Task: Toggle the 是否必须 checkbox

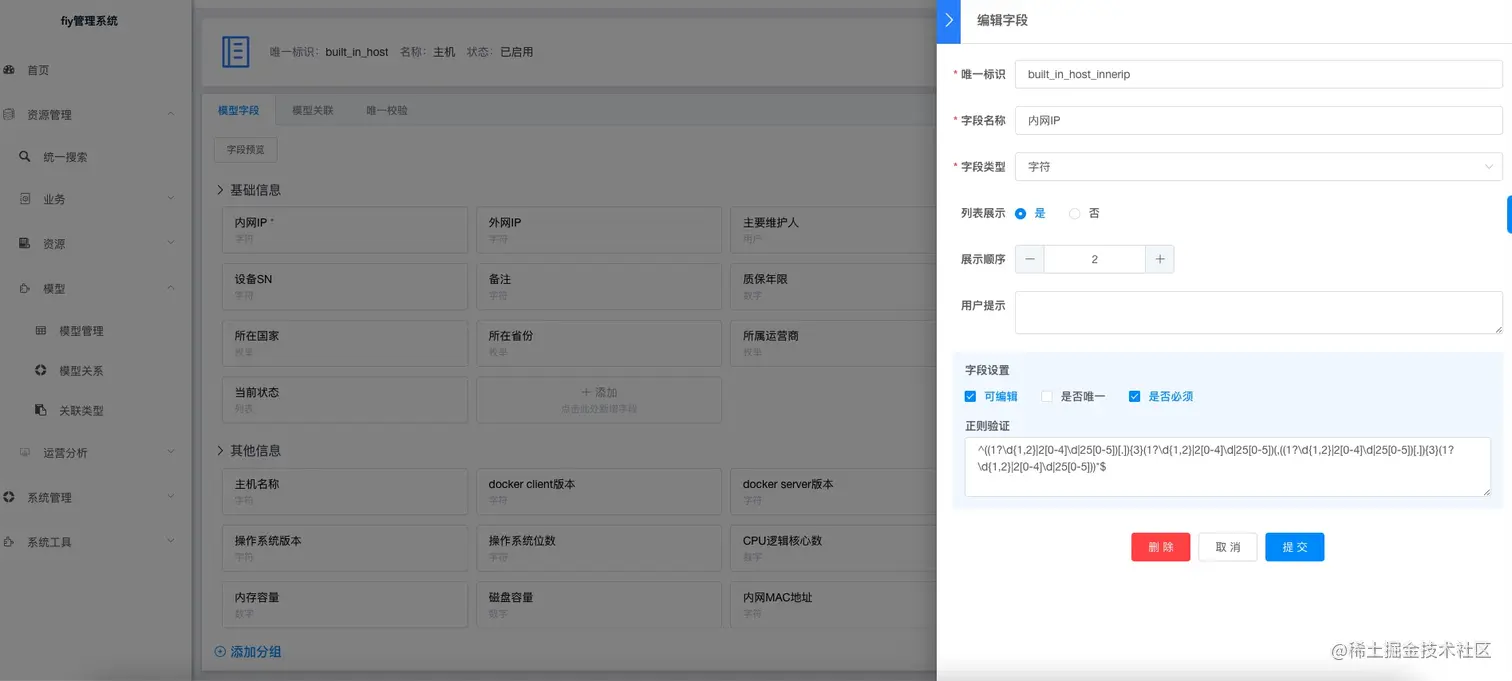Action: (1134, 396)
